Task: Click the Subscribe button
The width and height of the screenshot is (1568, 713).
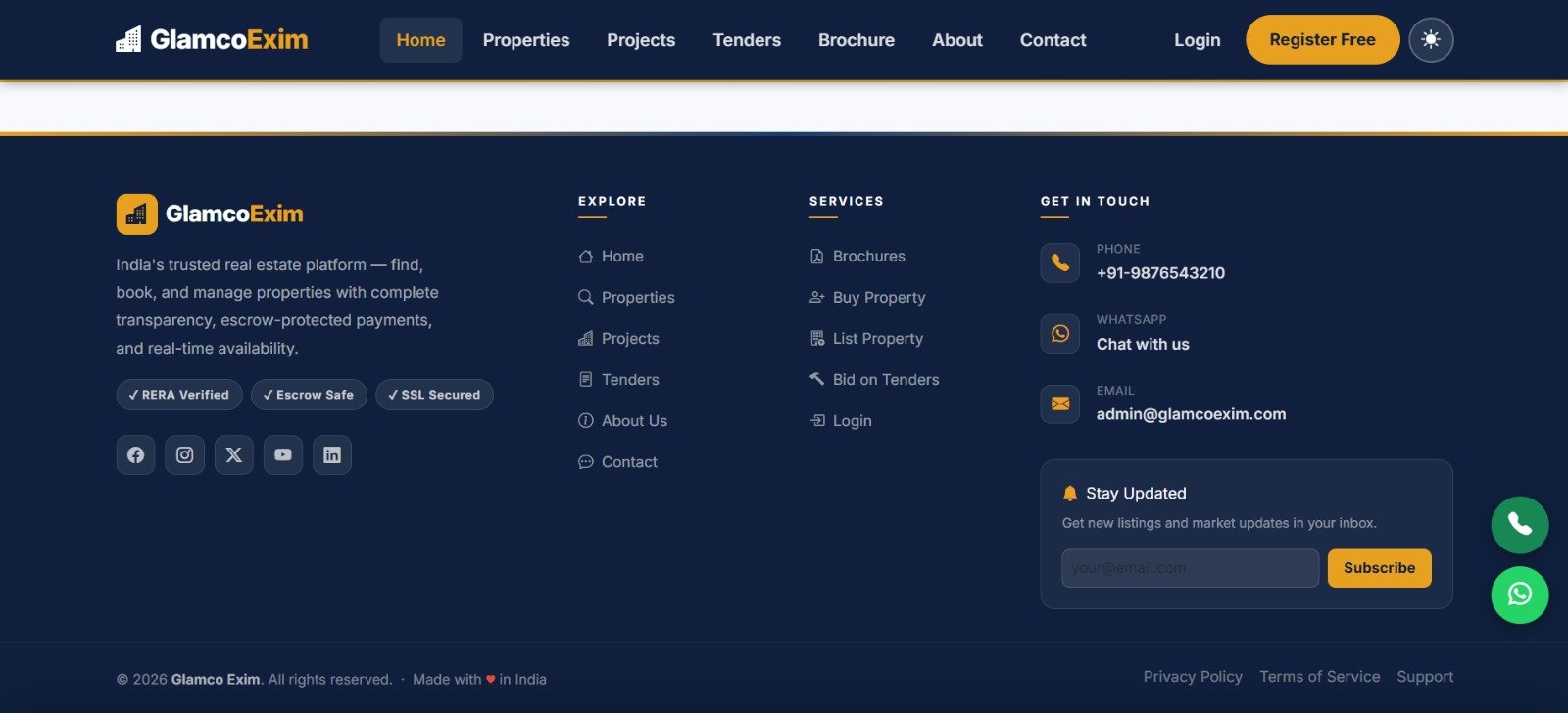Action: [1379, 568]
